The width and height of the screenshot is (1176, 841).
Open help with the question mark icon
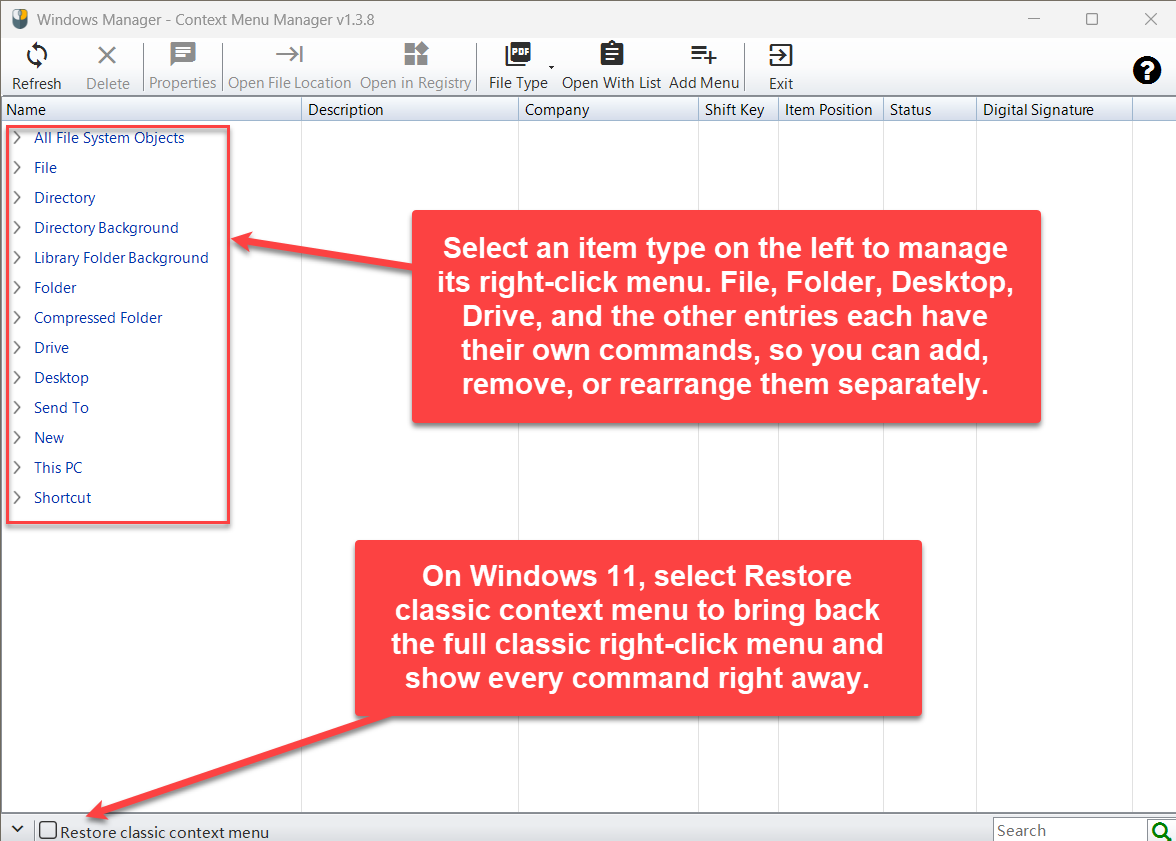(x=1147, y=71)
